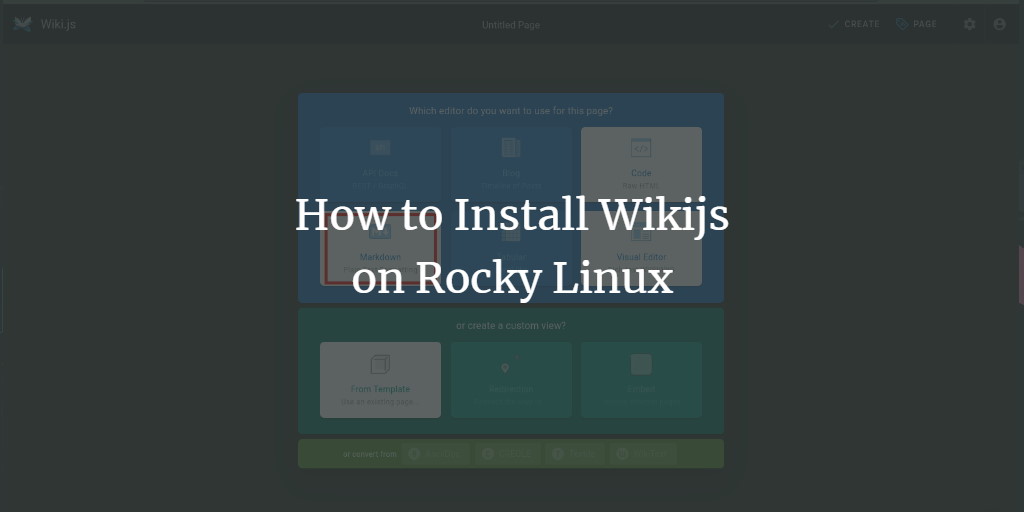Select the Embed custom view

click(641, 380)
